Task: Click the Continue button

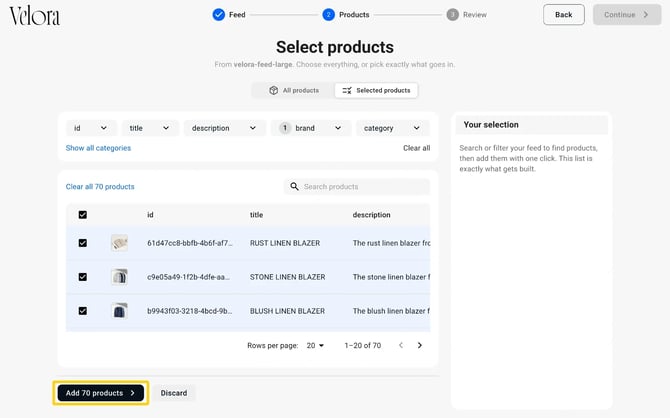Action: (627, 15)
